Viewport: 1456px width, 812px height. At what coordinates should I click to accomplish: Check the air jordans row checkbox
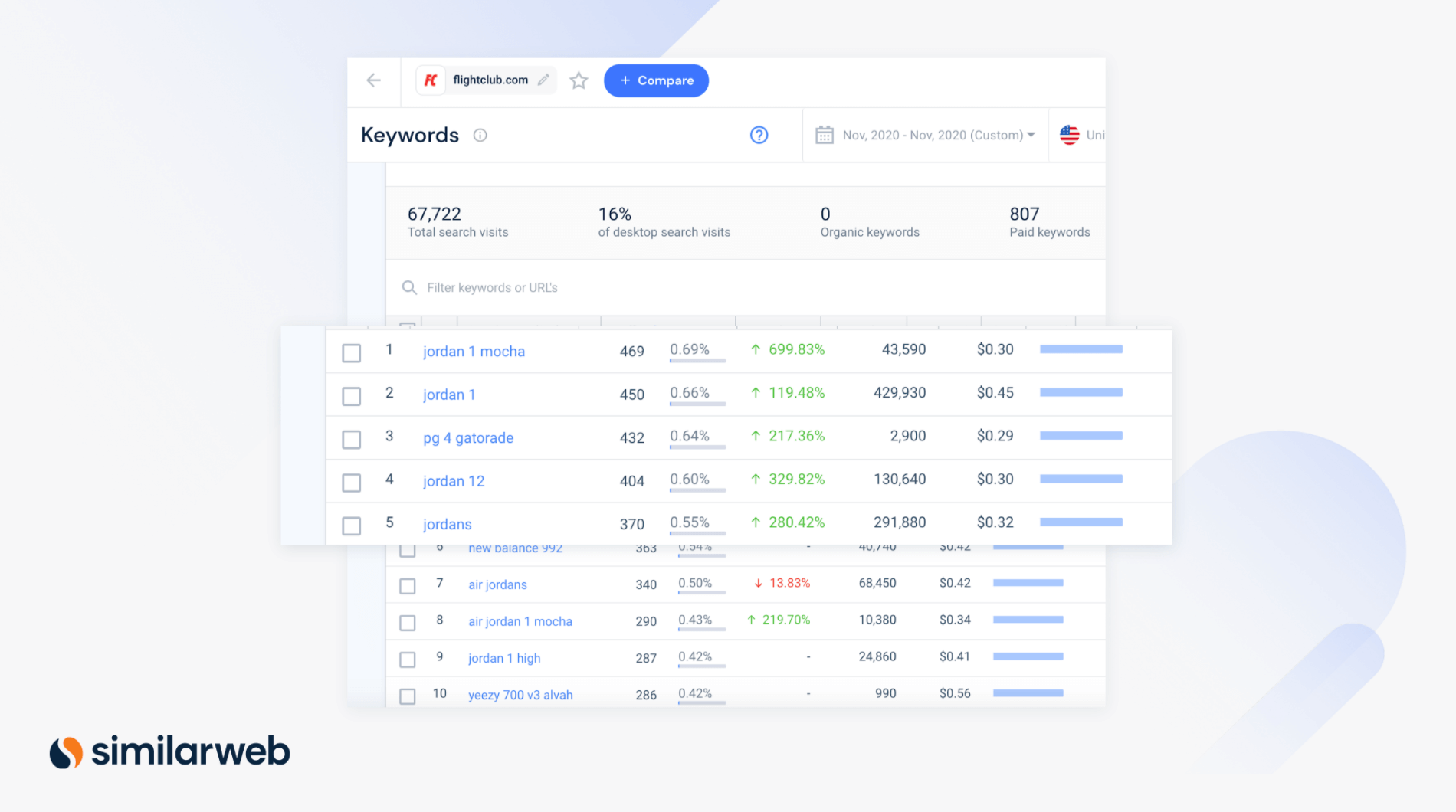(x=408, y=586)
